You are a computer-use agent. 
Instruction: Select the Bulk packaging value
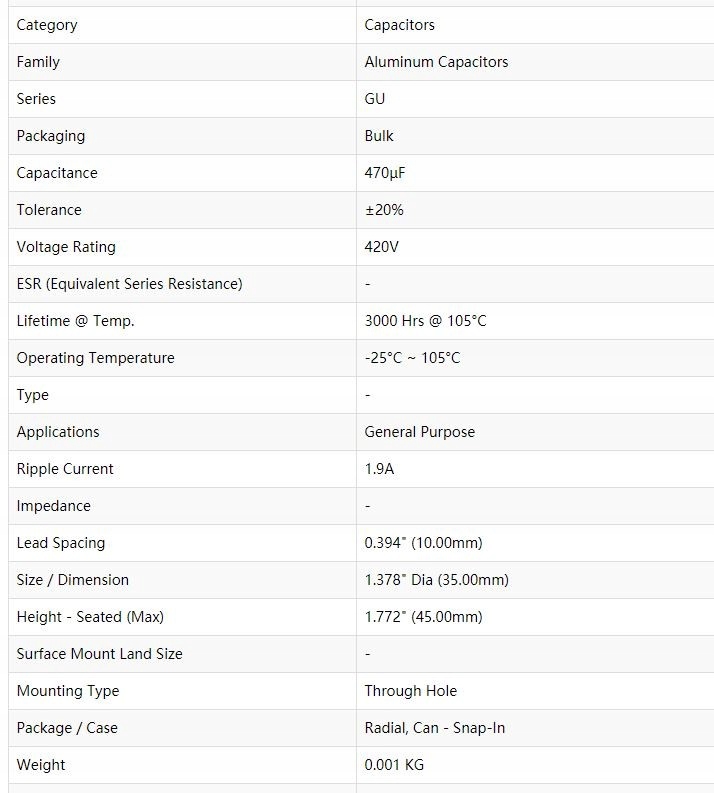point(379,136)
